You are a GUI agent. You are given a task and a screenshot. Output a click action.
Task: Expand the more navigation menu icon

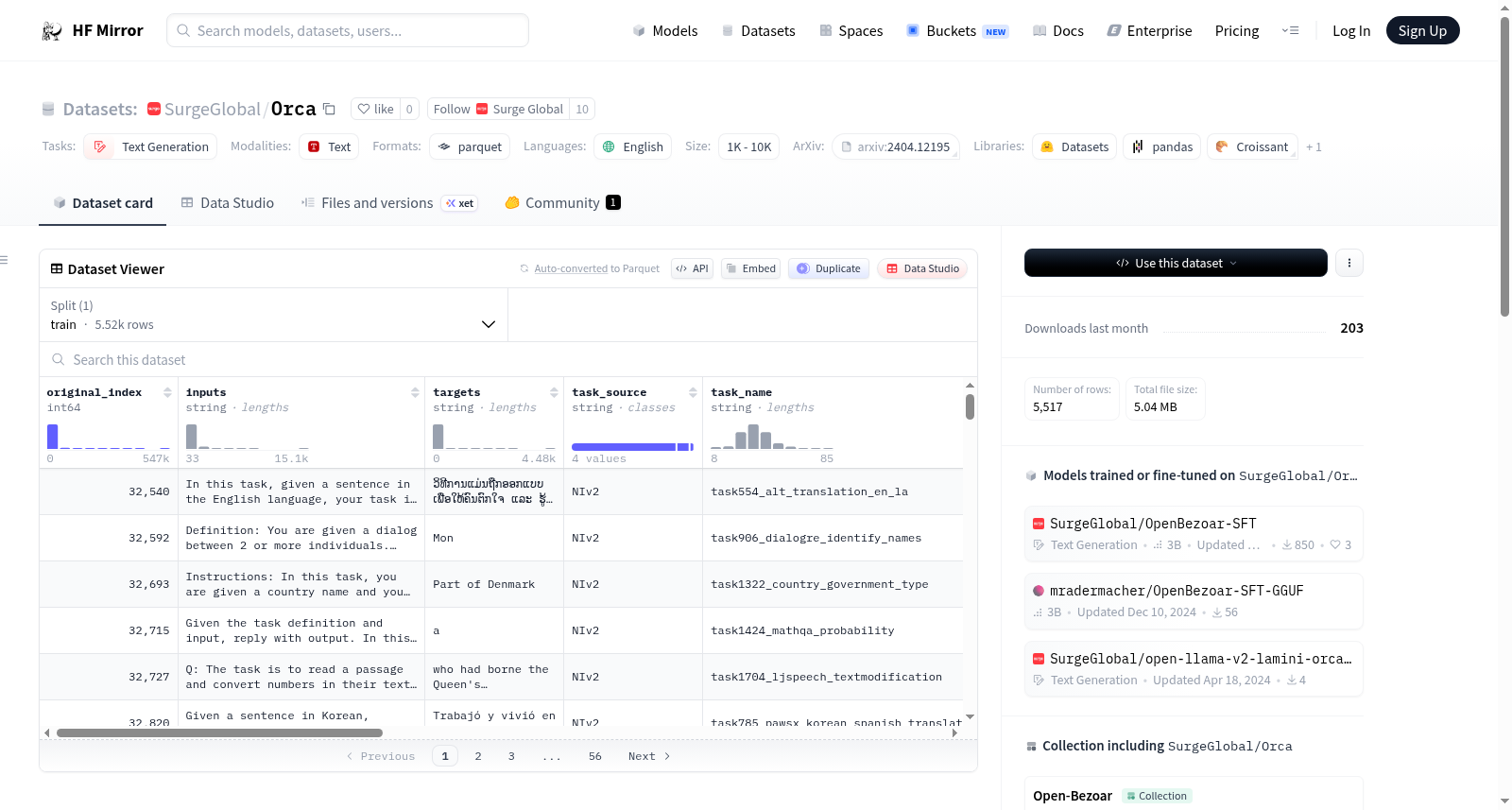1290,30
